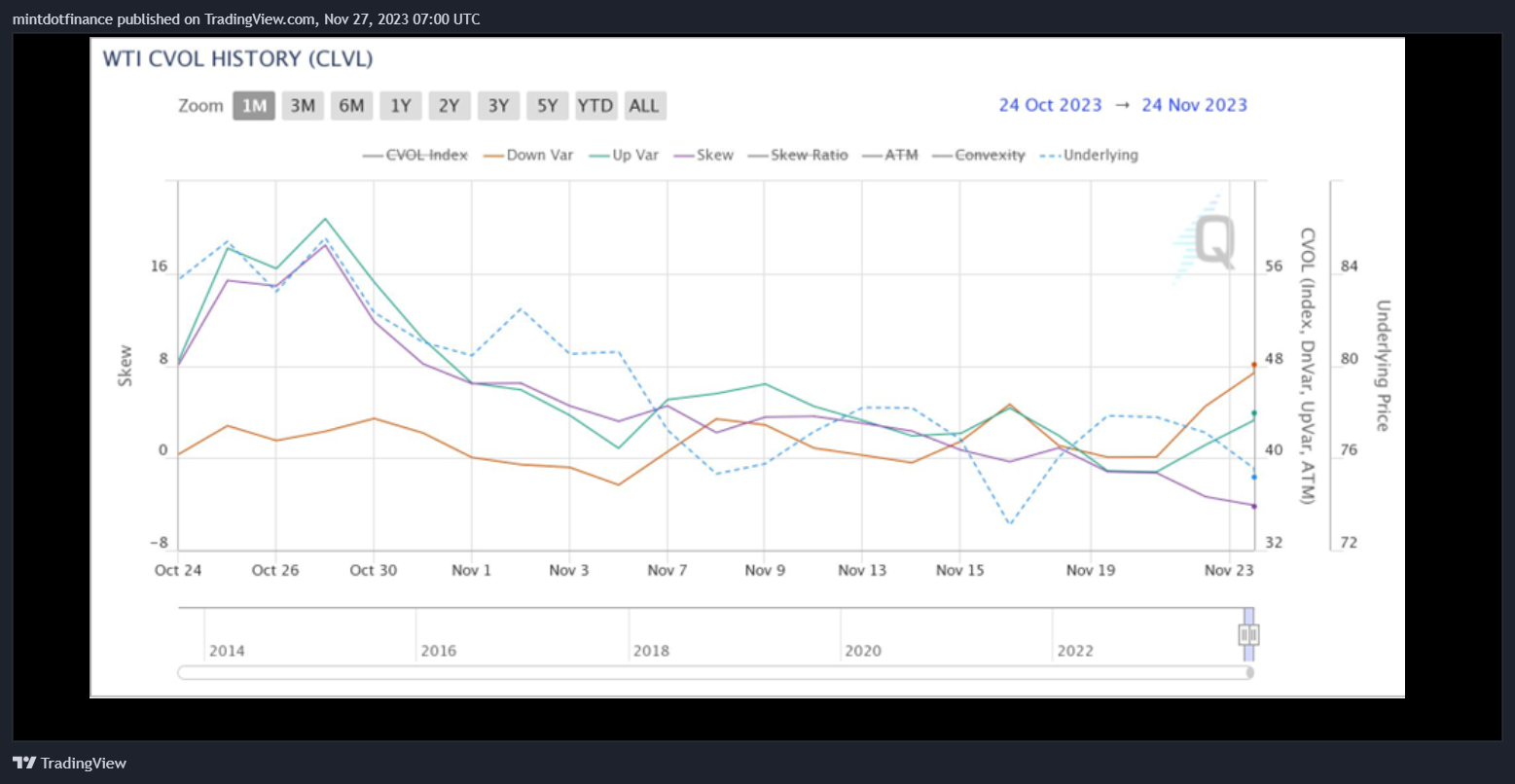1515x784 pixels.
Task: Click the mintdotfinance published header text
Action: coord(246,18)
